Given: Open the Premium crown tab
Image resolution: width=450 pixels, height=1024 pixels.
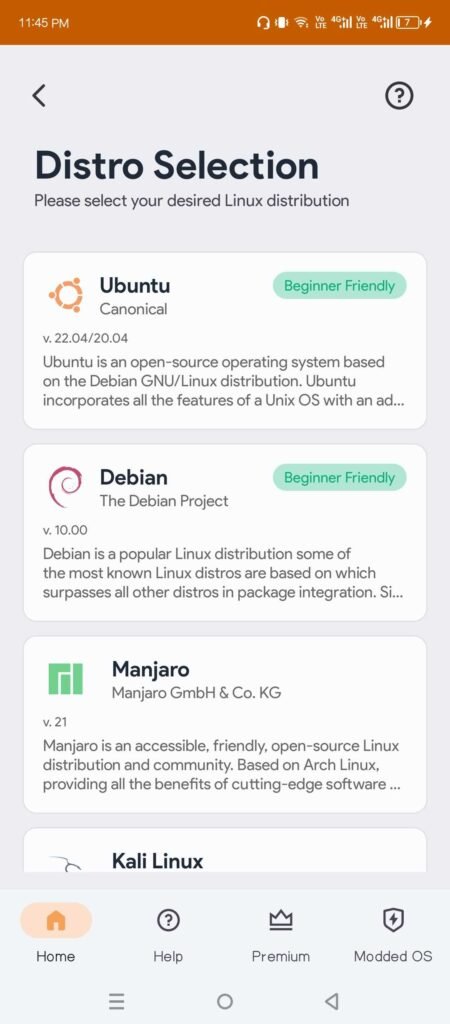Looking at the screenshot, I should [281, 933].
